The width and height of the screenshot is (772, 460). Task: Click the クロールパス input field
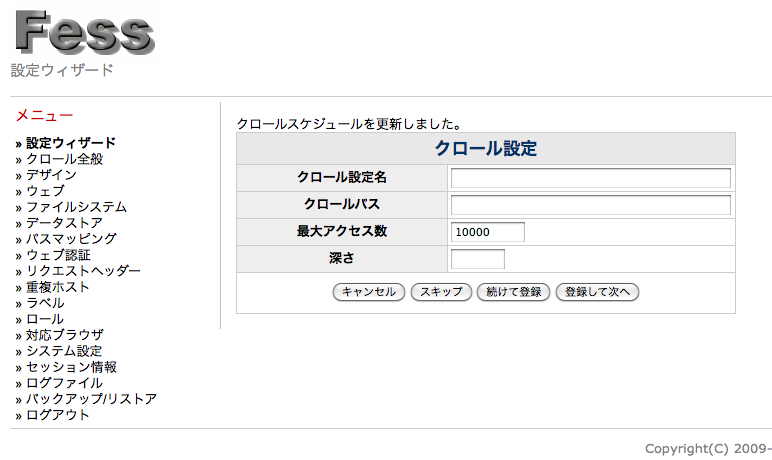(590, 205)
